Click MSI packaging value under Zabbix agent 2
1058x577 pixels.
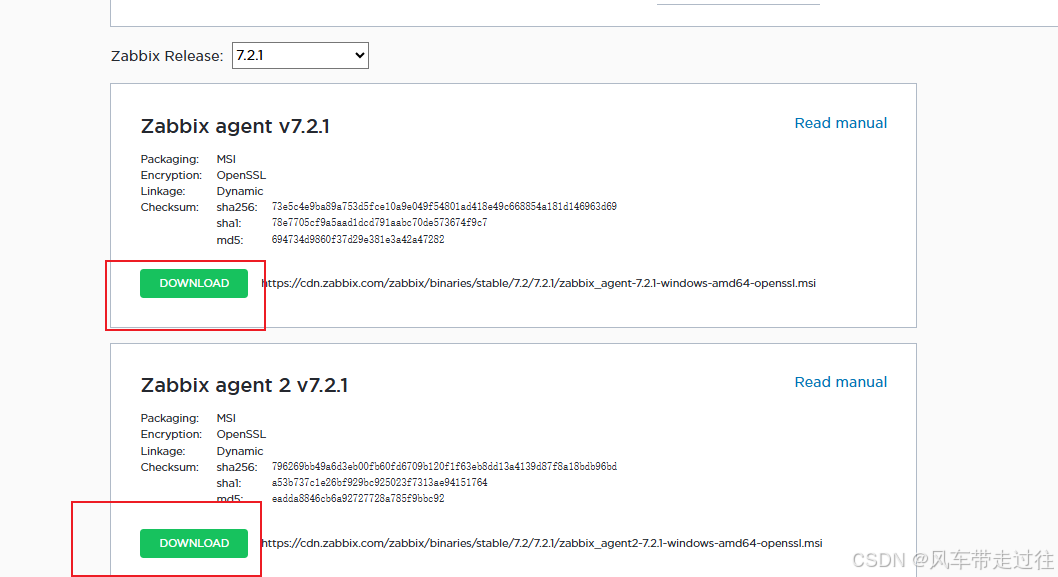click(226, 418)
